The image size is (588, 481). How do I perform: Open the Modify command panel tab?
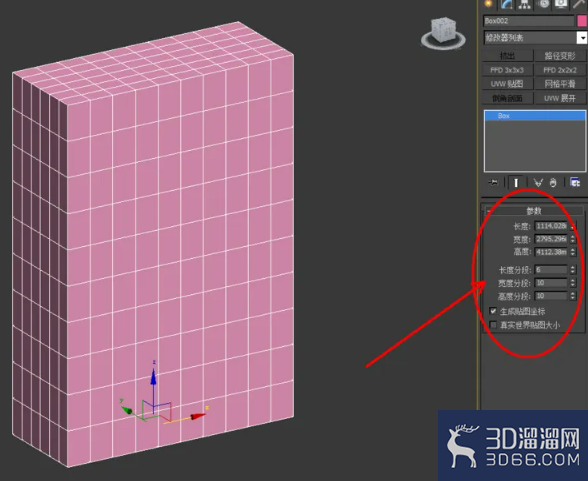pos(506,4)
